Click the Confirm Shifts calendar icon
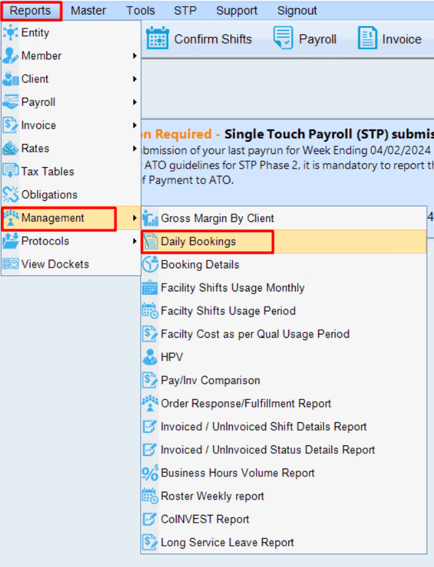The image size is (434, 567). pos(157,38)
